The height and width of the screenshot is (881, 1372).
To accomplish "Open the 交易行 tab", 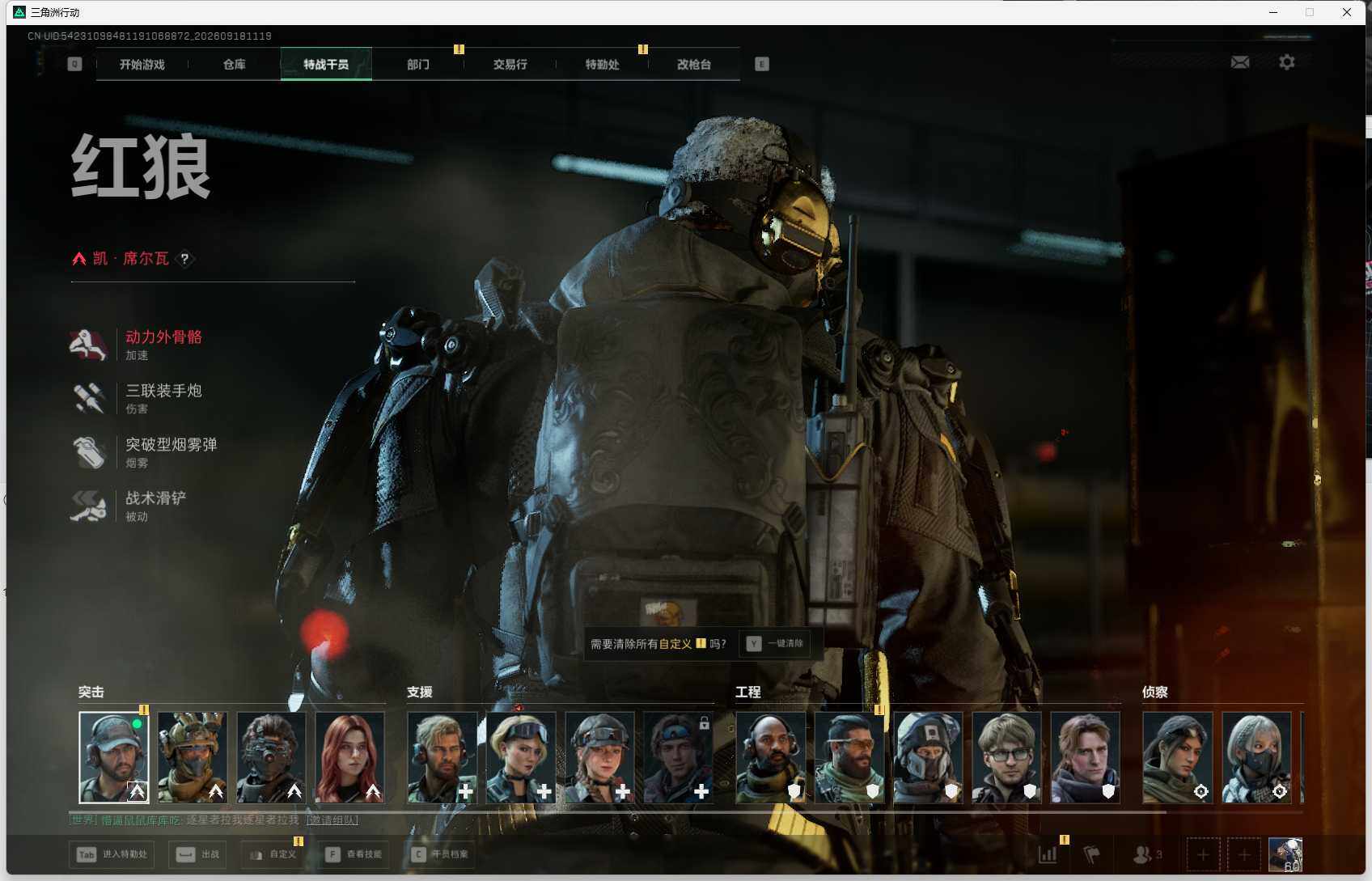I will coord(510,64).
